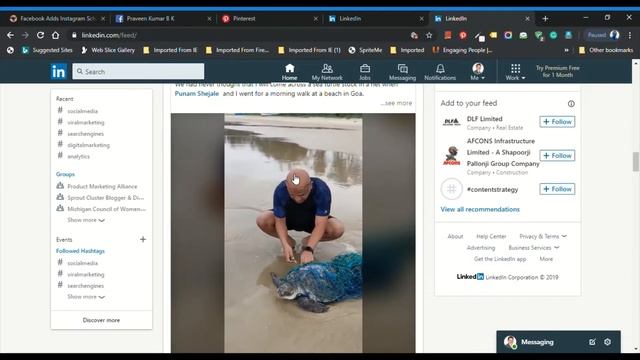Open the DLF Limited company logo
Viewport: 640px width, 360px height.
[451, 122]
